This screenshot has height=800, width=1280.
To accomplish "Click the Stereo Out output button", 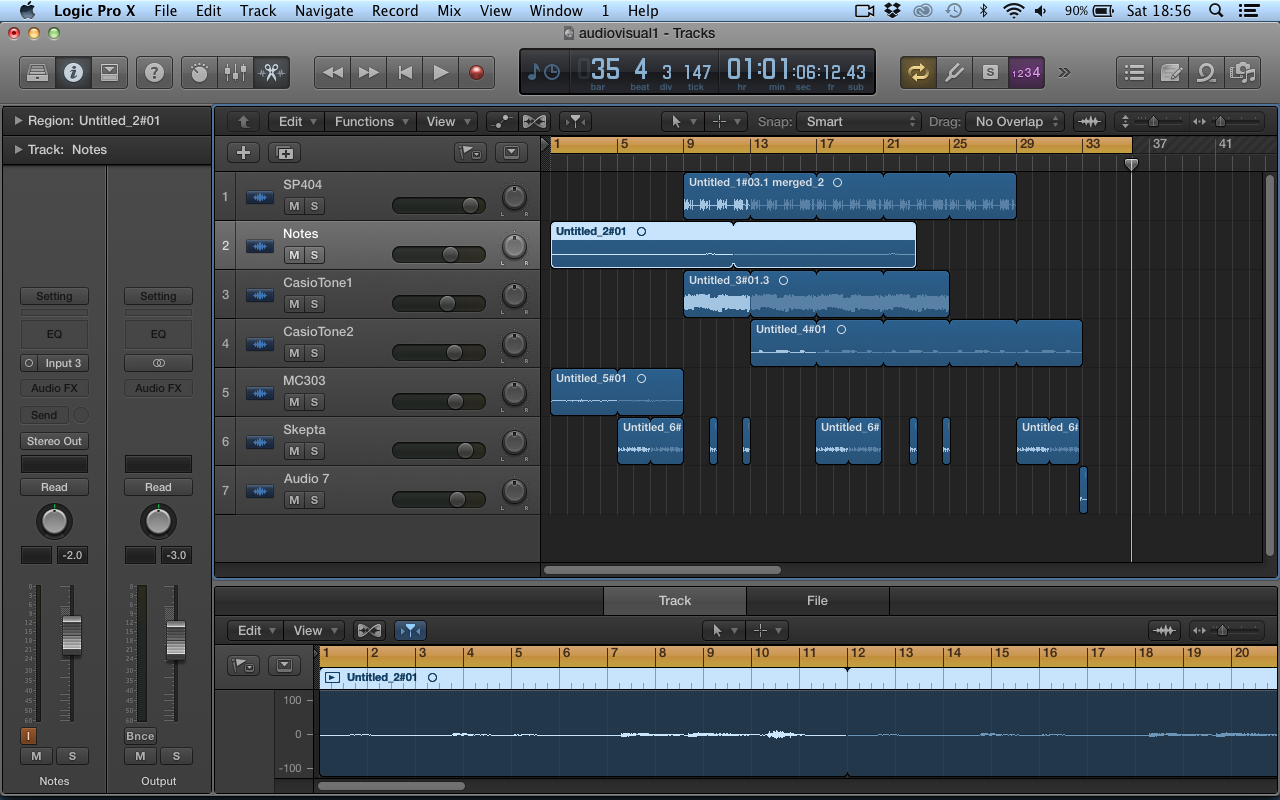I will [x=54, y=441].
